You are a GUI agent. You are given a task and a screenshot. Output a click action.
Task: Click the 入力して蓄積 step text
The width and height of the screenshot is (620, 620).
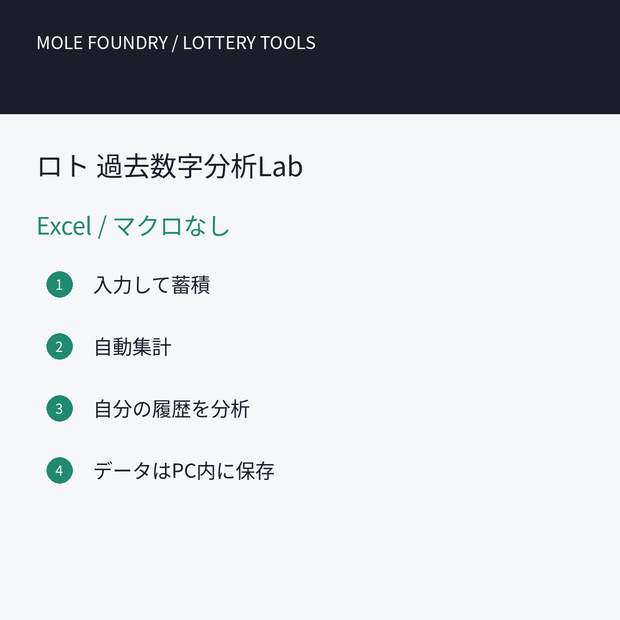(x=152, y=285)
